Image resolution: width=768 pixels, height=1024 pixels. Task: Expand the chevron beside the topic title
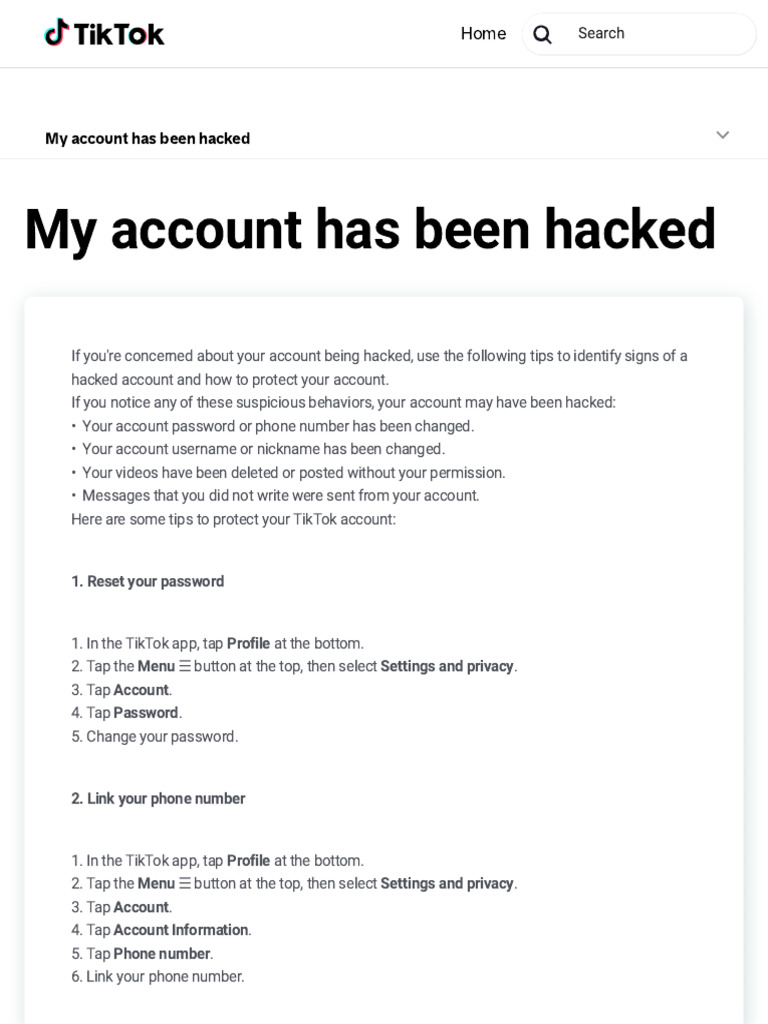click(x=722, y=135)
